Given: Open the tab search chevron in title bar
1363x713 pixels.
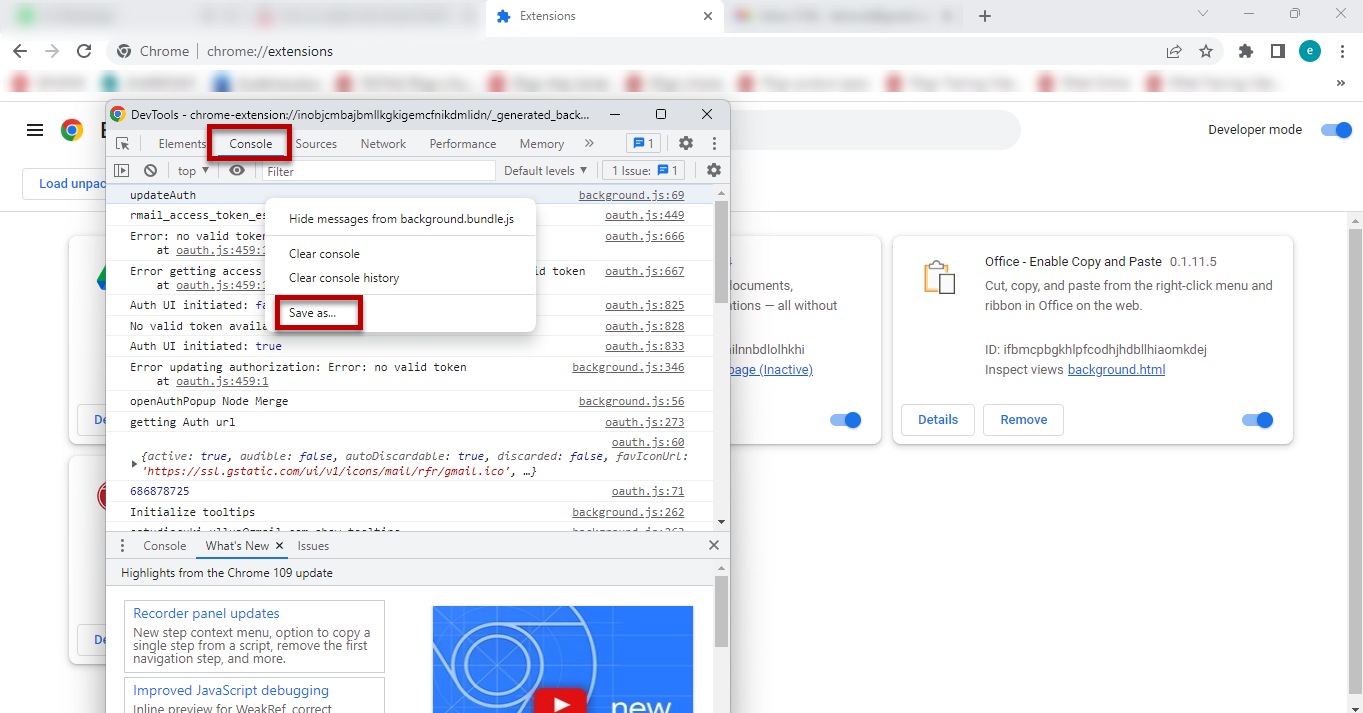Looking at the screenshot, I should click(1203, 14).
